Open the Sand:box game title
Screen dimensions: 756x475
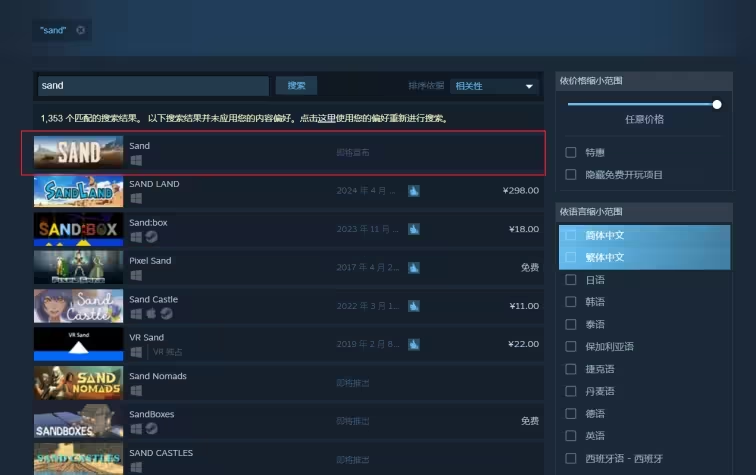(148, 222)
